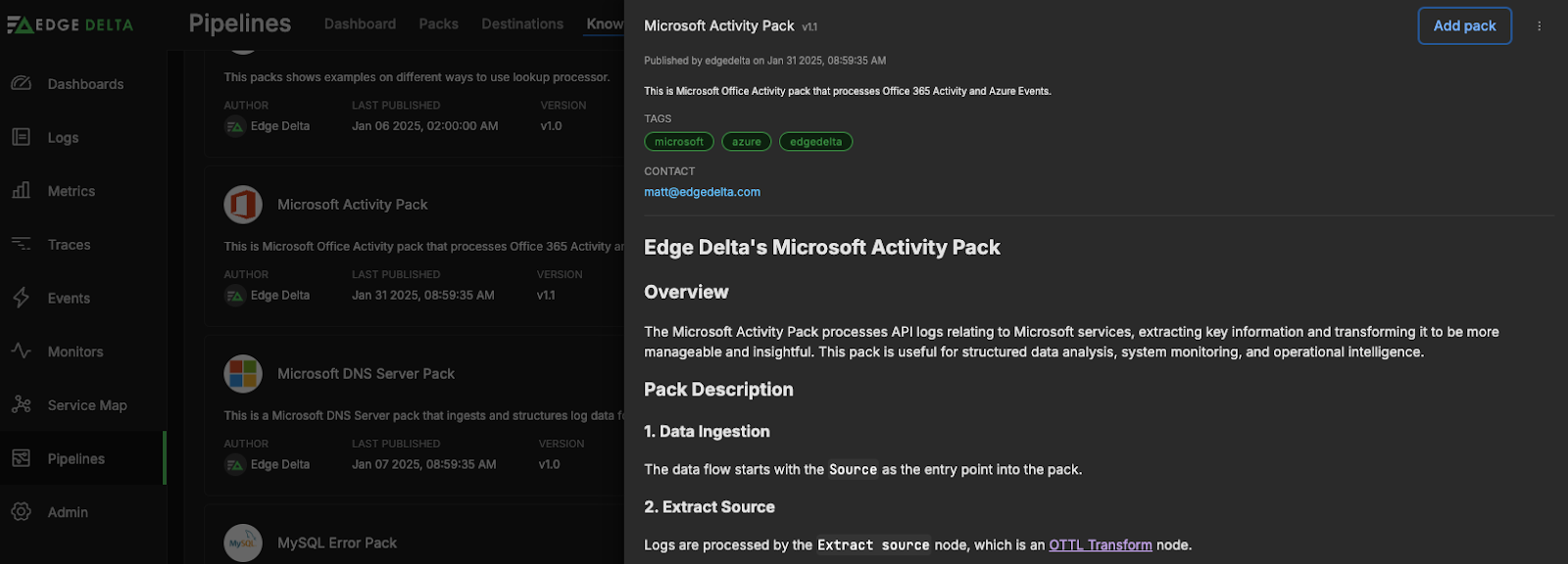The width and height of the screenshot is (1568, 564).
Task: Click the Edge Delta logo
Action: (x=70, y=25)
